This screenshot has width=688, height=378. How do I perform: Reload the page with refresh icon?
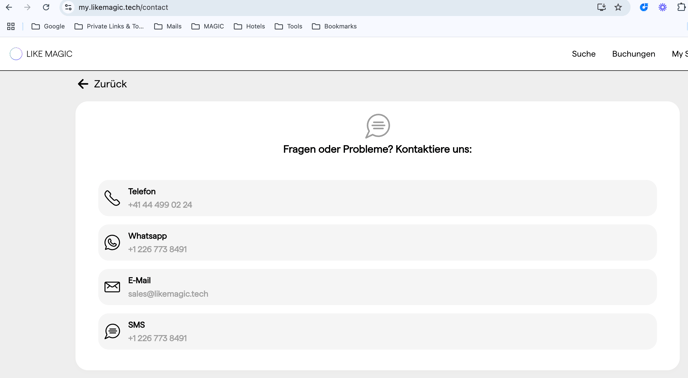click(x=46, y=7)
